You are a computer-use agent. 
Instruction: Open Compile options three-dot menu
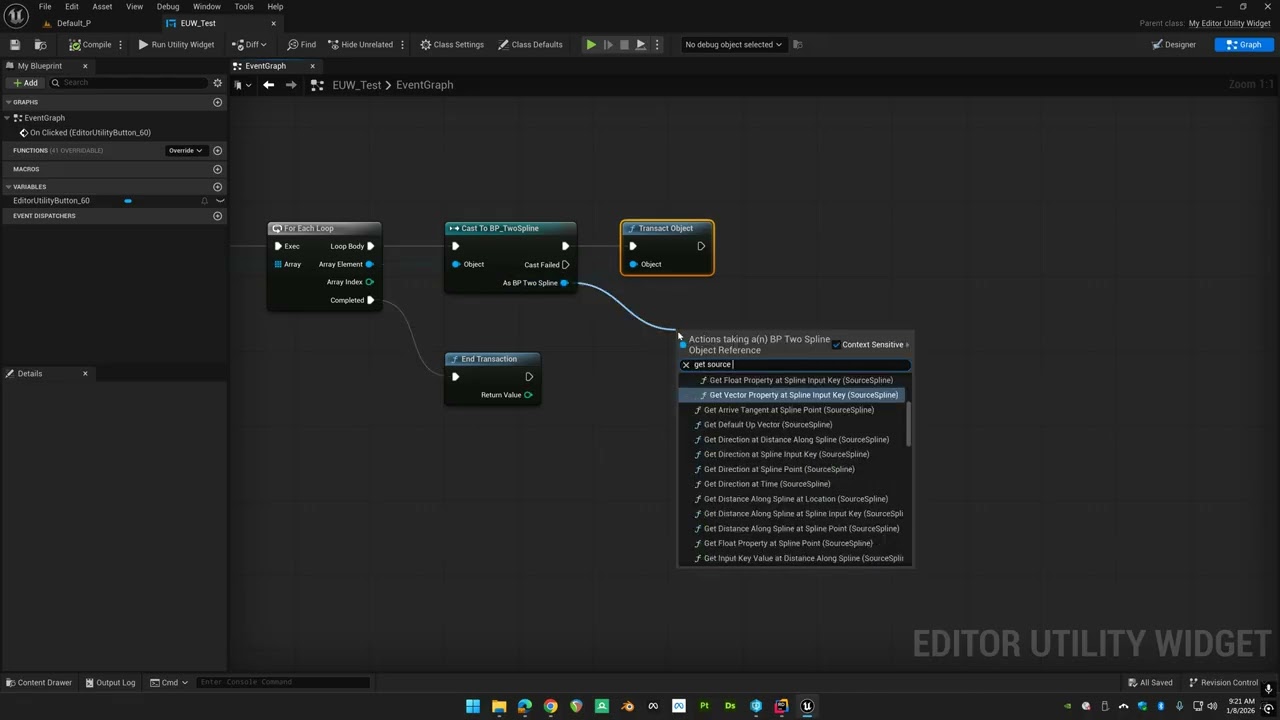(121, 44)
